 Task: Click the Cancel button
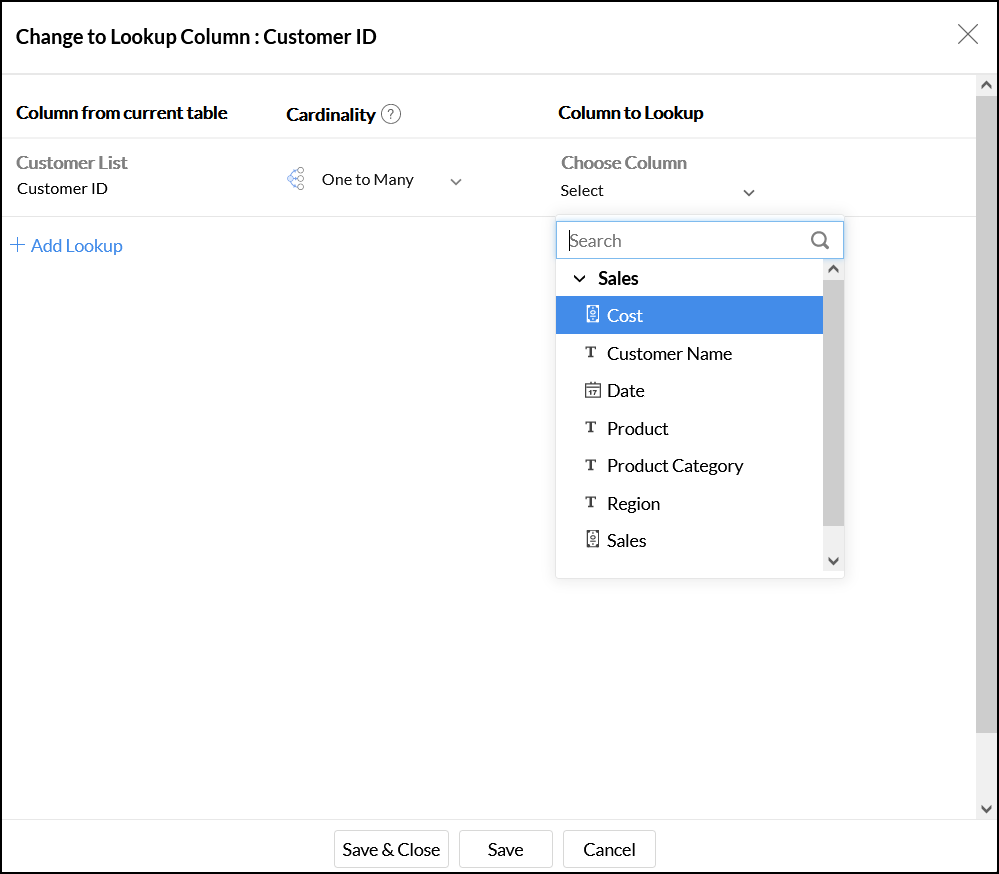coord(609,849)
